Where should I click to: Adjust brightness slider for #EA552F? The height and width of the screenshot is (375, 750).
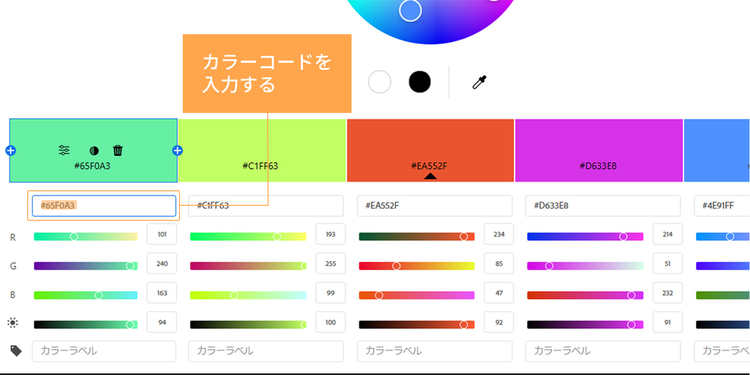point(417,325)
